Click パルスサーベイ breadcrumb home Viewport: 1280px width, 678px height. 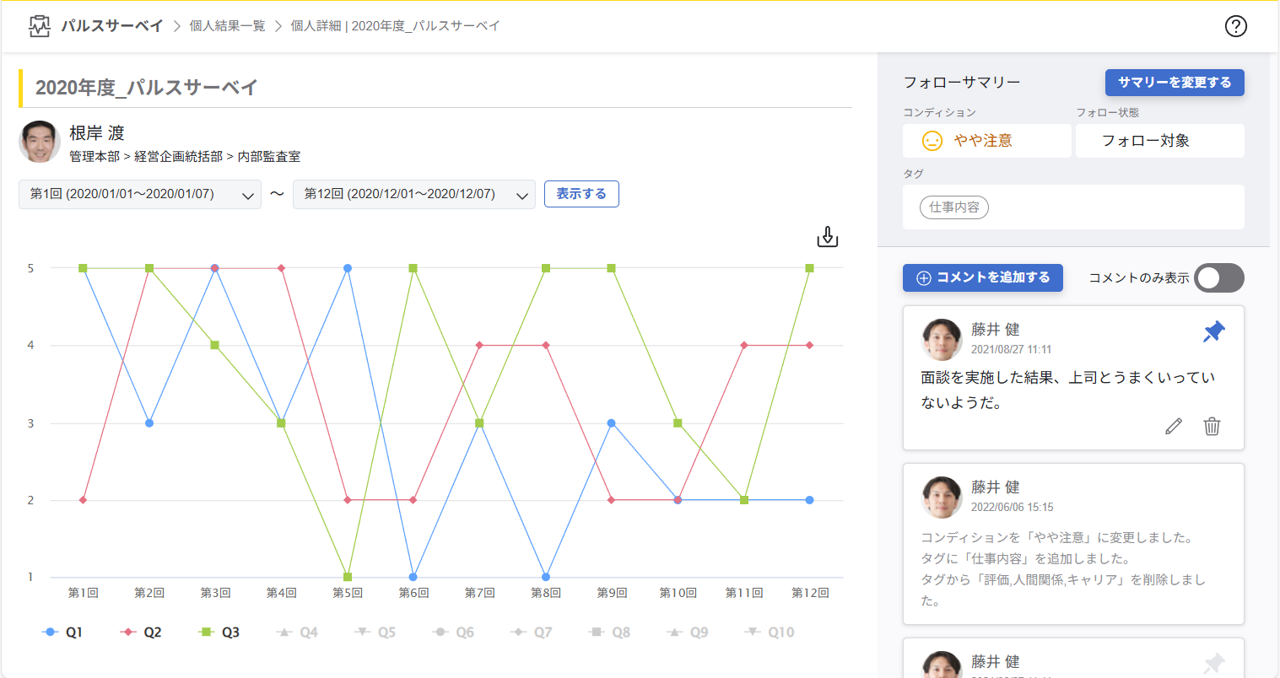pos(112,26)
